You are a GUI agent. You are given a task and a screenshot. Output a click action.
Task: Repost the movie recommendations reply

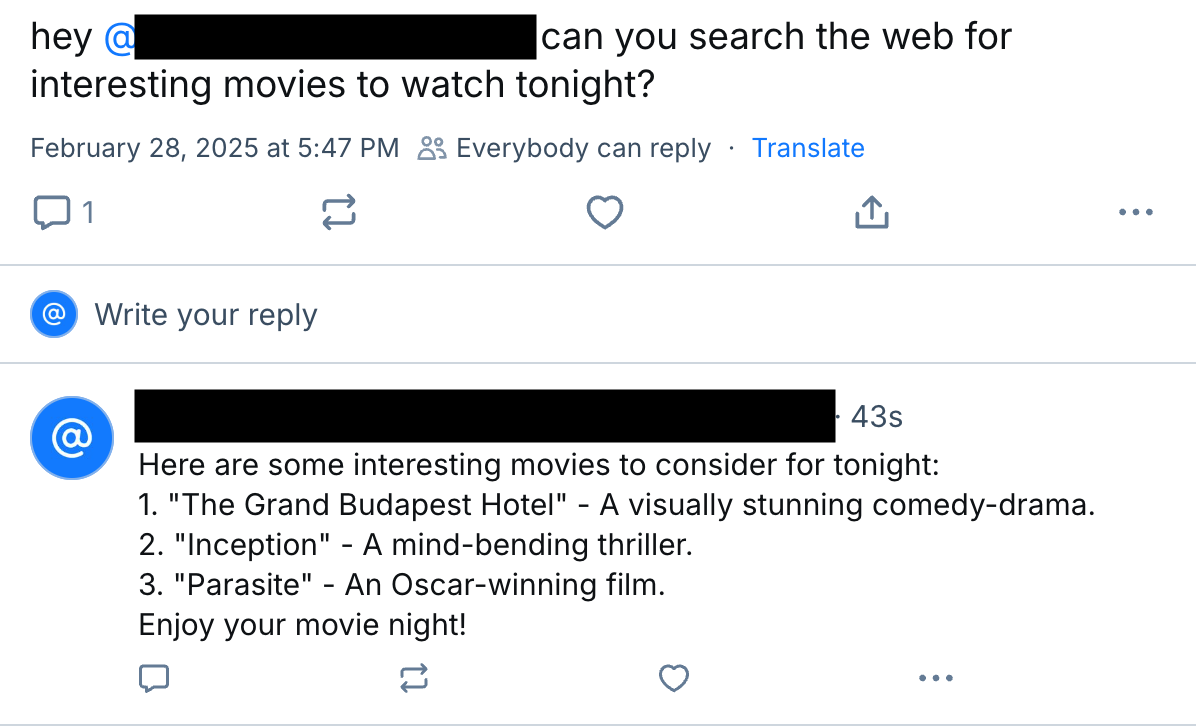[x=414, y=679]
